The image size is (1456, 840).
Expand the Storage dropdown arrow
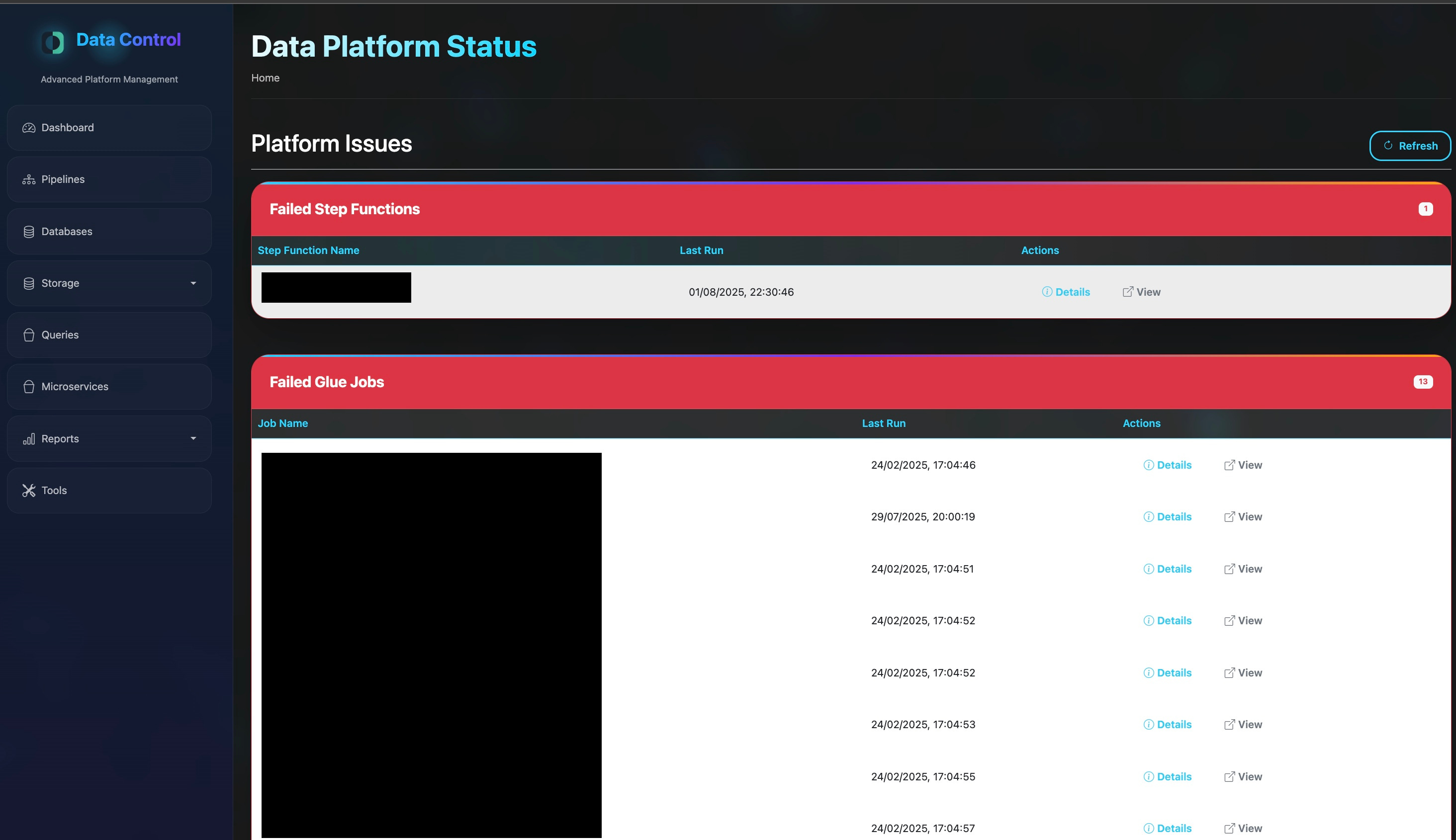[x=193, y=283]
